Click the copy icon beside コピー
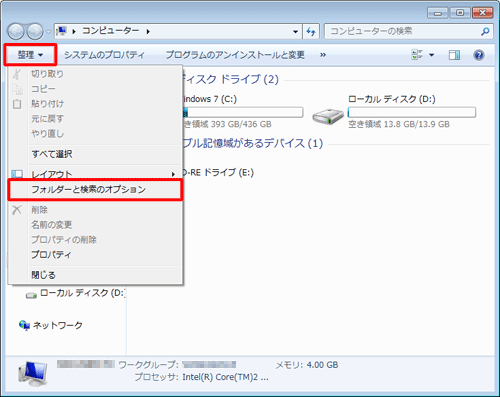The width and height of the screenshot is (500, 397). (17, 89)
